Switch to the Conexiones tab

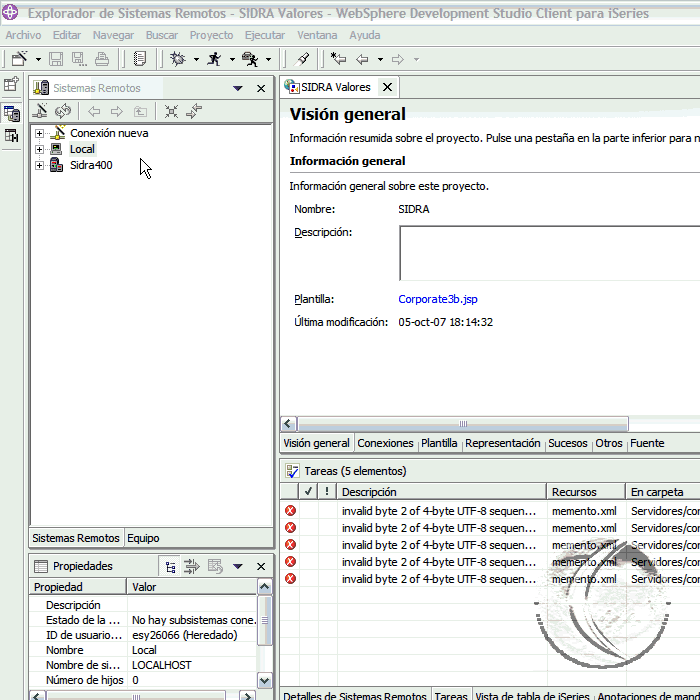click(385, 443)
